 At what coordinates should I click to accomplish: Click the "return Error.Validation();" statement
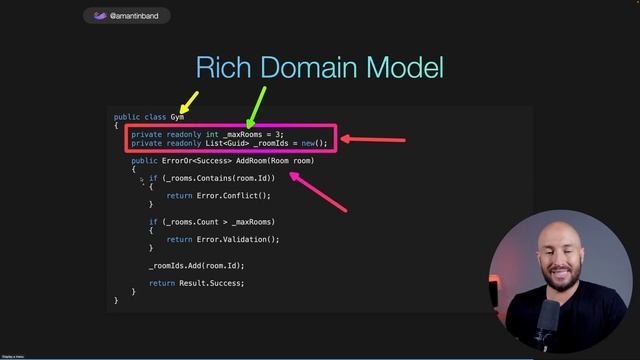[223, 240]
